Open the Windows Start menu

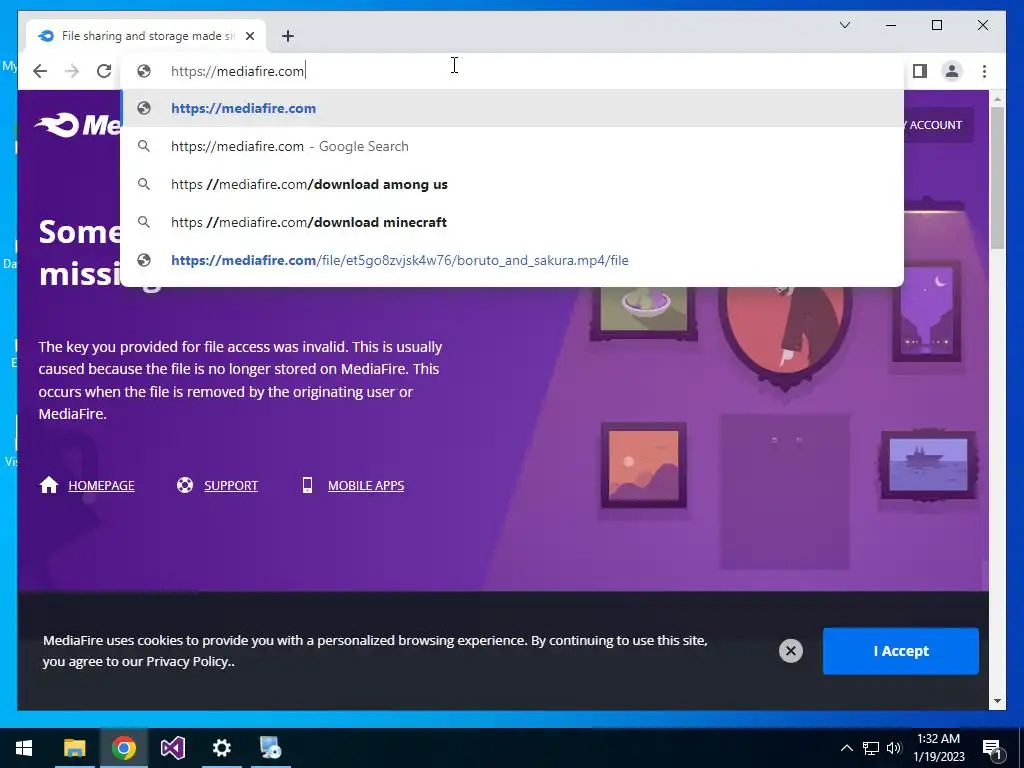(24, 748)
